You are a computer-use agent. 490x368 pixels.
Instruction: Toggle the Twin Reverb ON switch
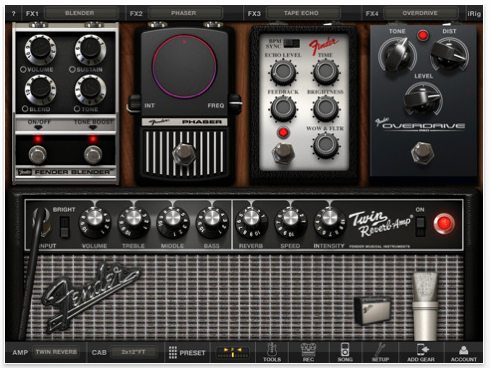pyautogui.click(x=420, y=226)
